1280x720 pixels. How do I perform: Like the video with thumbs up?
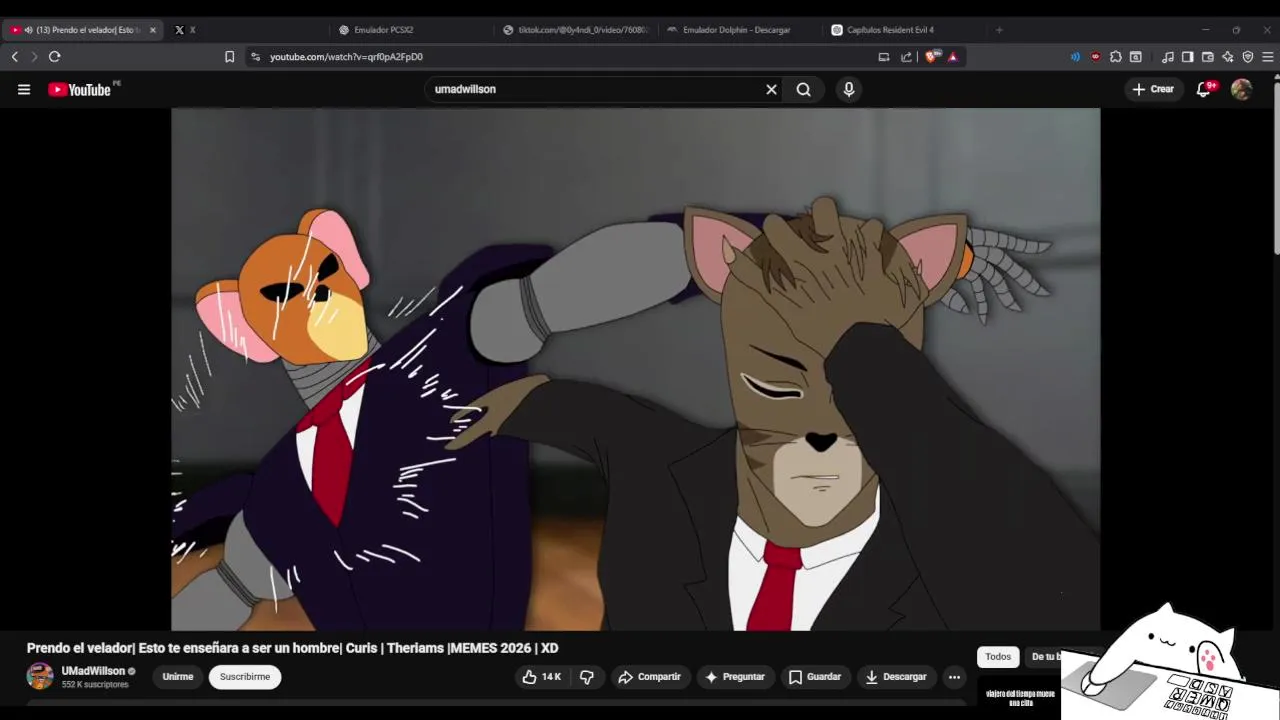click(541, 677)
